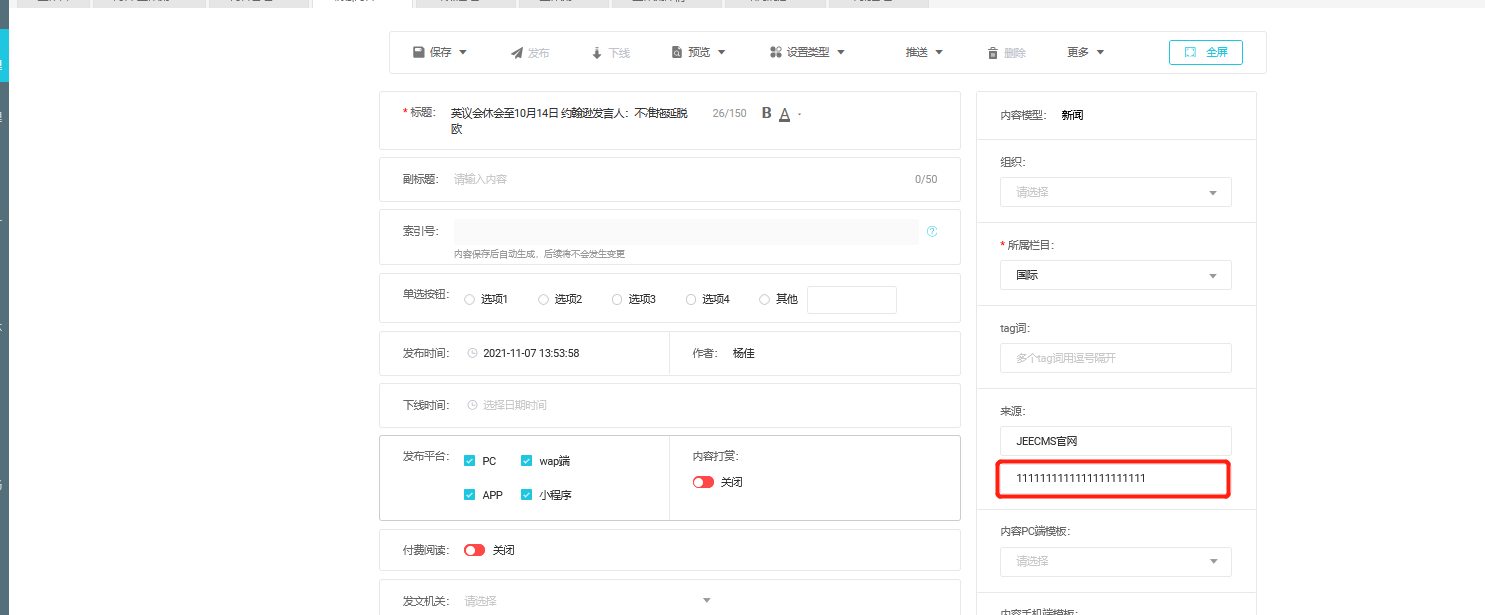Uncheck the wap端 checkbox

click(526, 461)
